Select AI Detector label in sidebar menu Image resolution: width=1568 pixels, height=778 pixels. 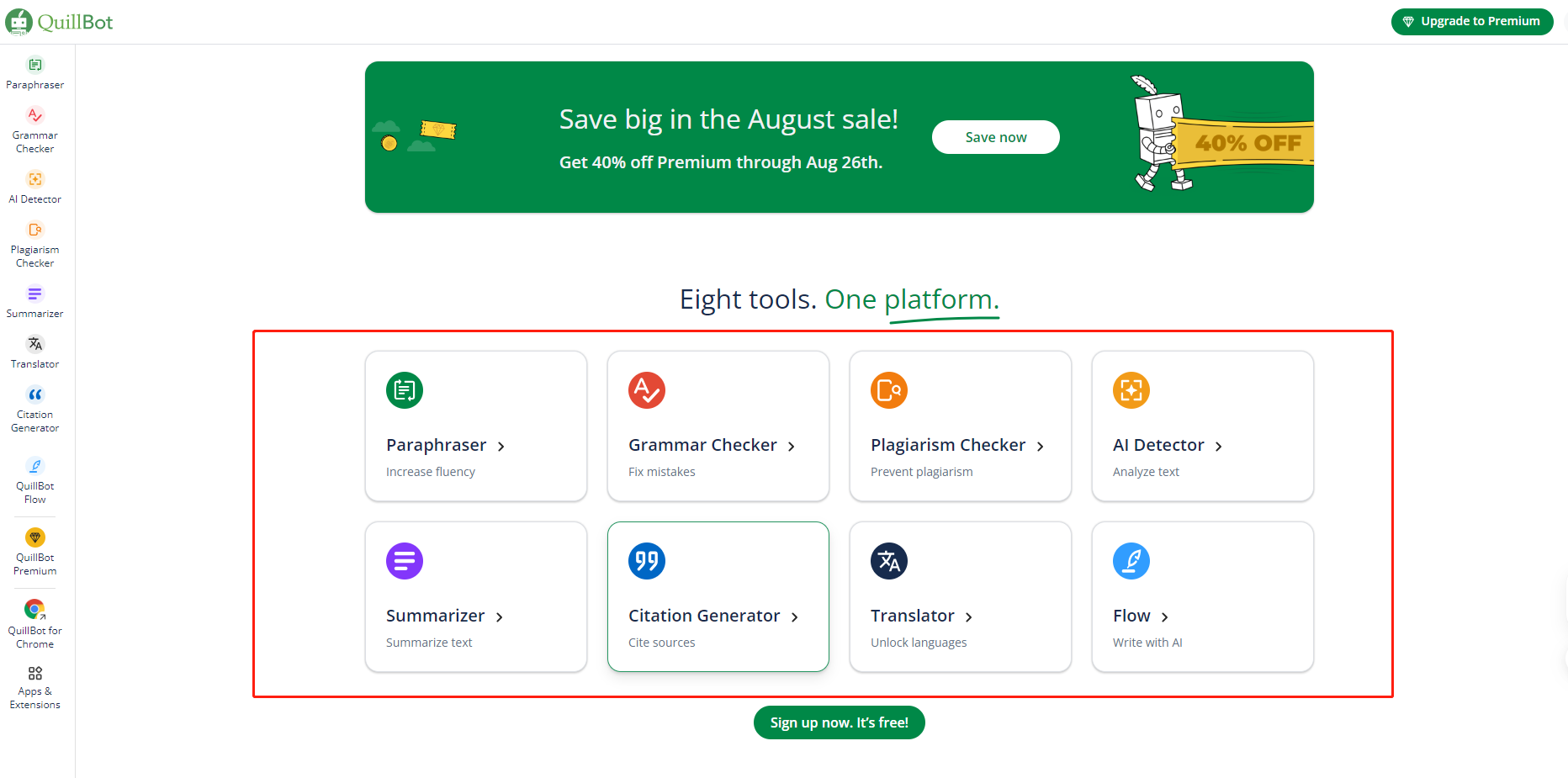(35, 199)
